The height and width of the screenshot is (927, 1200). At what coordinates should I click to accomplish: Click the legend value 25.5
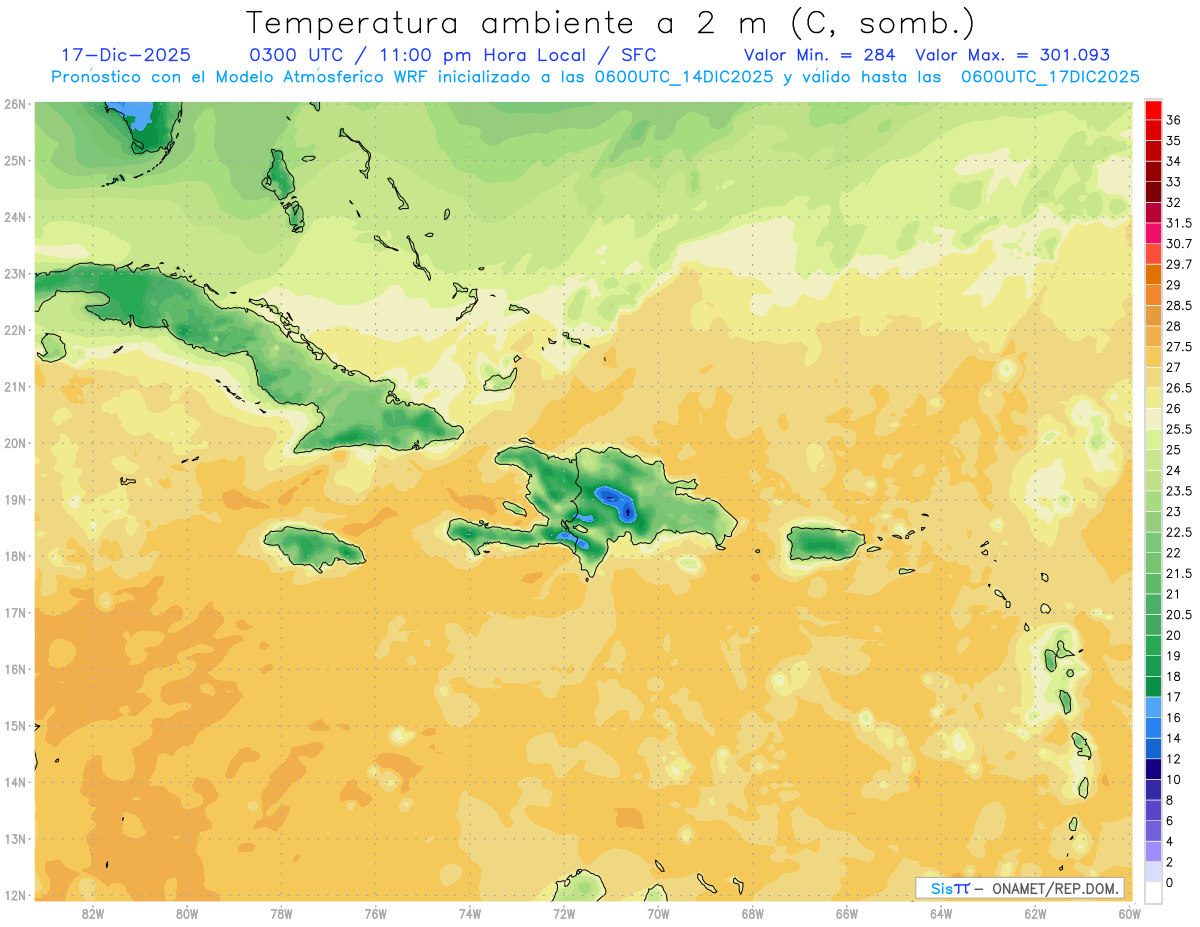[x=1178, y=429]
